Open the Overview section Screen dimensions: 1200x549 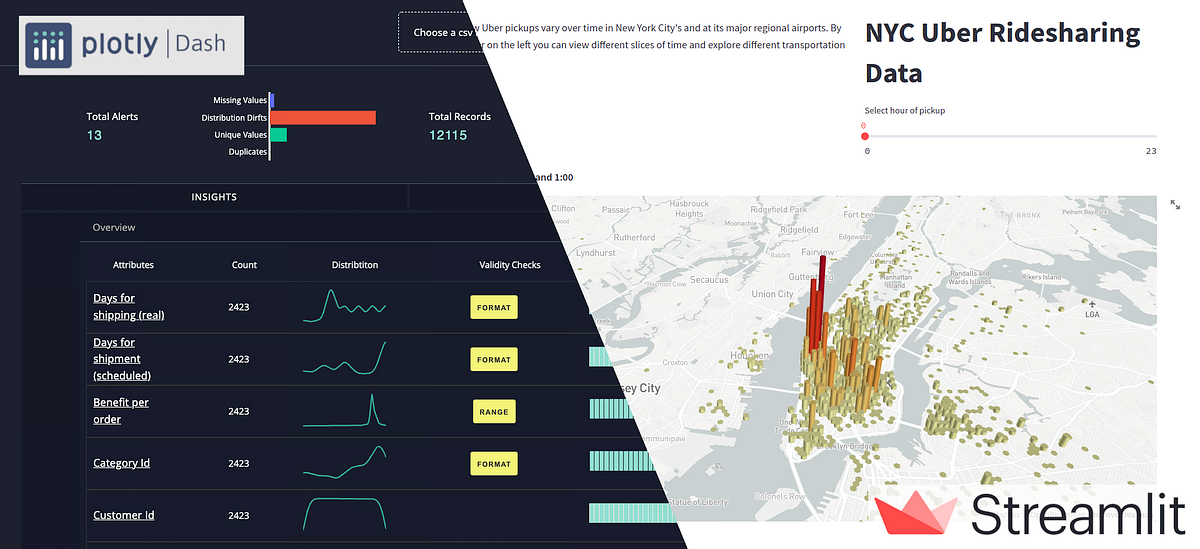[x=114, y=227]
